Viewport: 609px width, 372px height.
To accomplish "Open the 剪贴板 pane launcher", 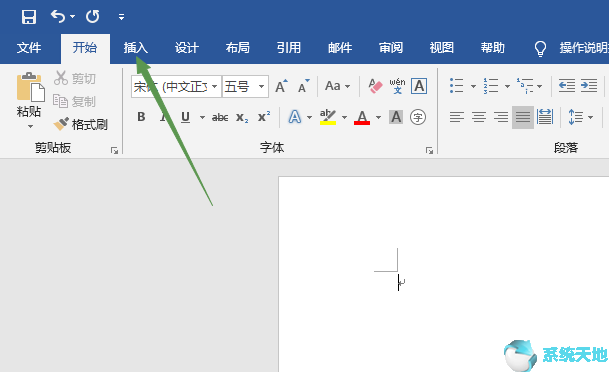I will 114,150.
